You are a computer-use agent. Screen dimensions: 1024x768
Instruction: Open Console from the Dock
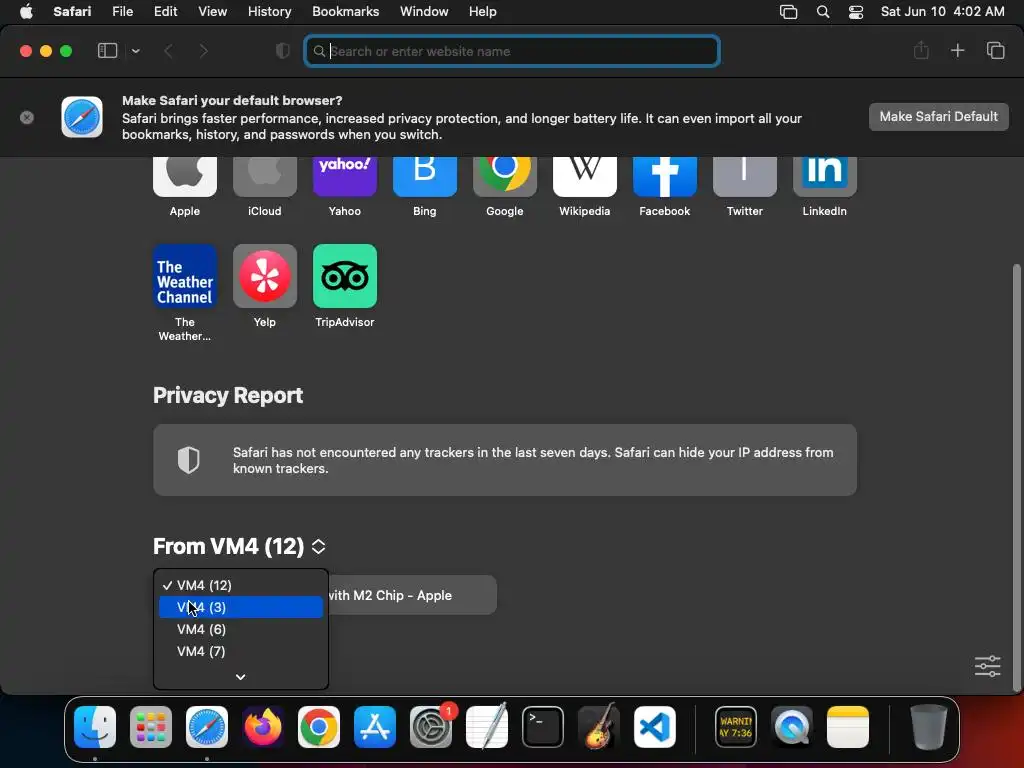(x=736, y=727)
